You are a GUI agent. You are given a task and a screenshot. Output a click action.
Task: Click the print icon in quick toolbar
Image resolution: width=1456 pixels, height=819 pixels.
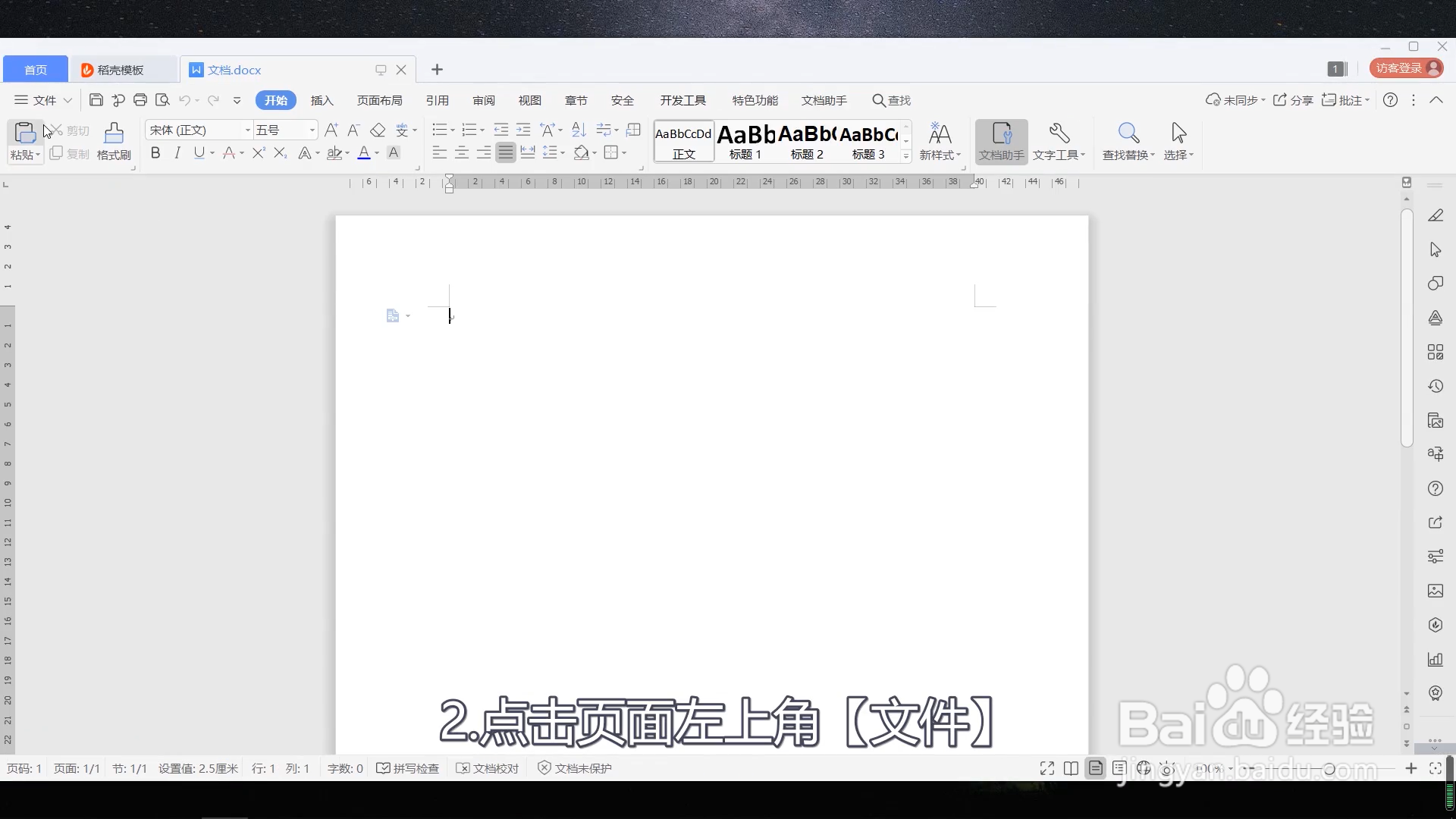pyautogui.click(x=140, y=100)
